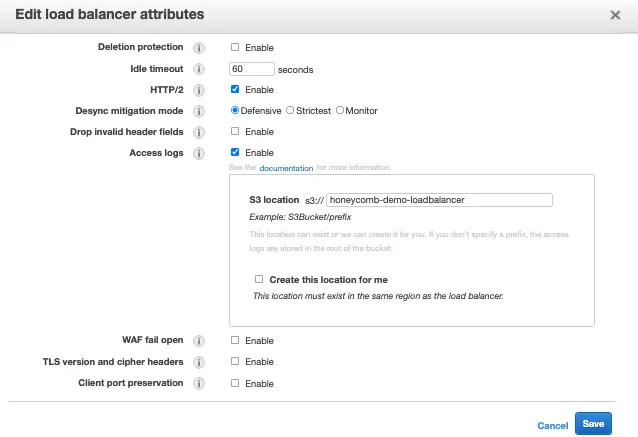Click info icon next to Deletion protection
638x437 pixels.
pyautogui.click(x=199, y=48)
